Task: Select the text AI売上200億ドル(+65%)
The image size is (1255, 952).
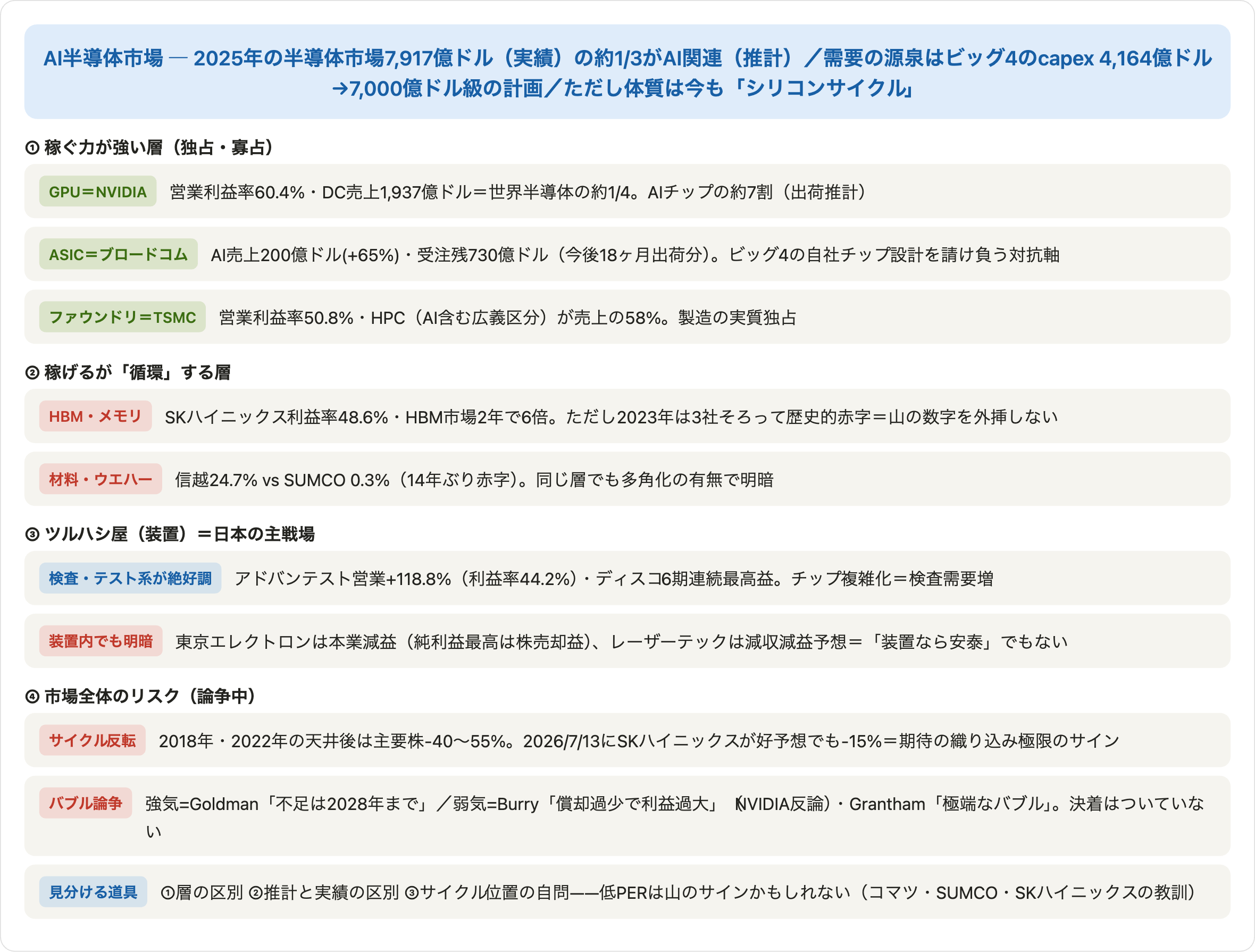Action: (x=305, y=255)
